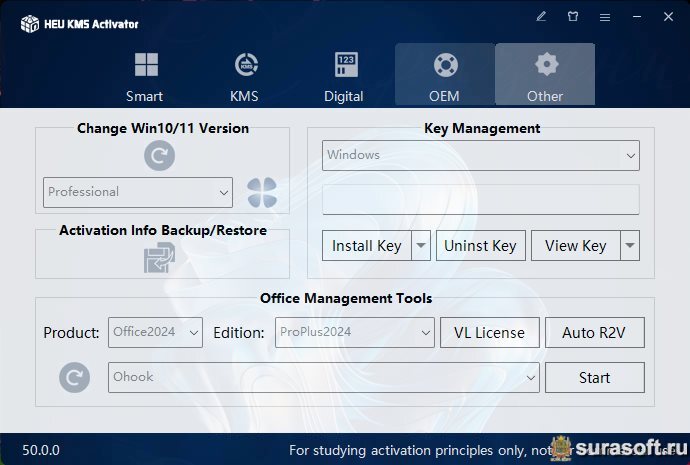The image size is (690, 465).
Task: Click the 50.0.0 version text
Action: (41, 450)
